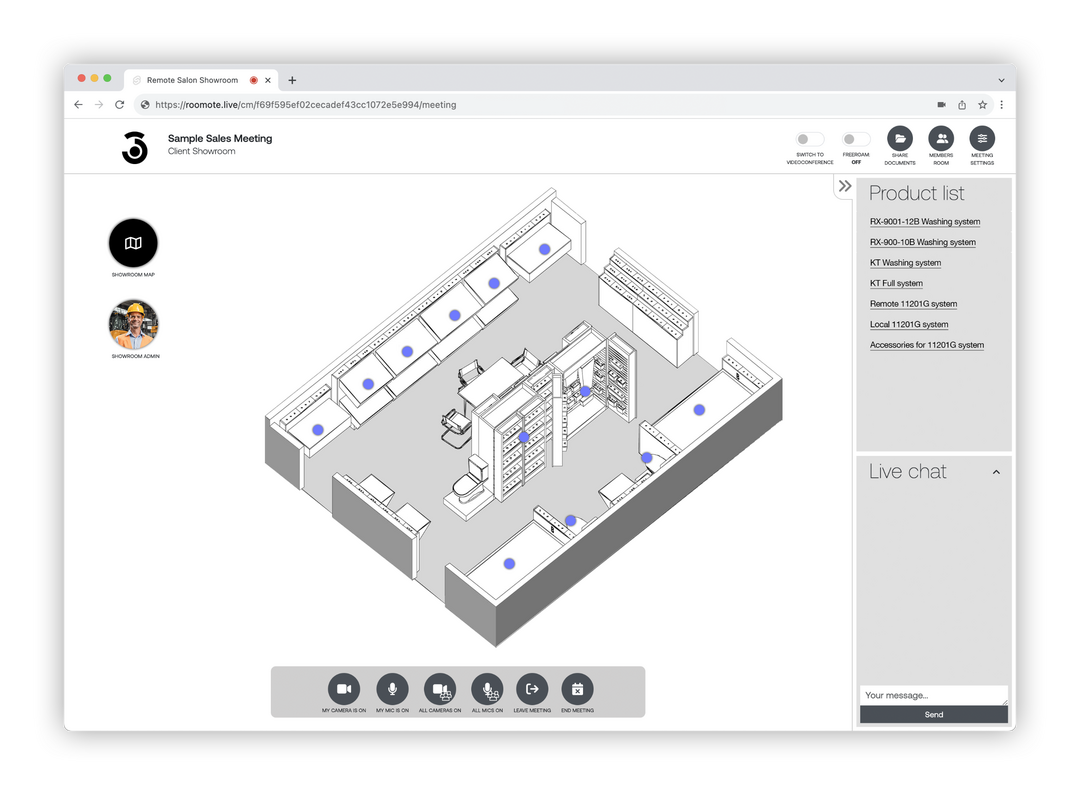1080x795 pixels.
Task: Open the RX-9001-12B Washing system link
Action: tap(925, 221)
